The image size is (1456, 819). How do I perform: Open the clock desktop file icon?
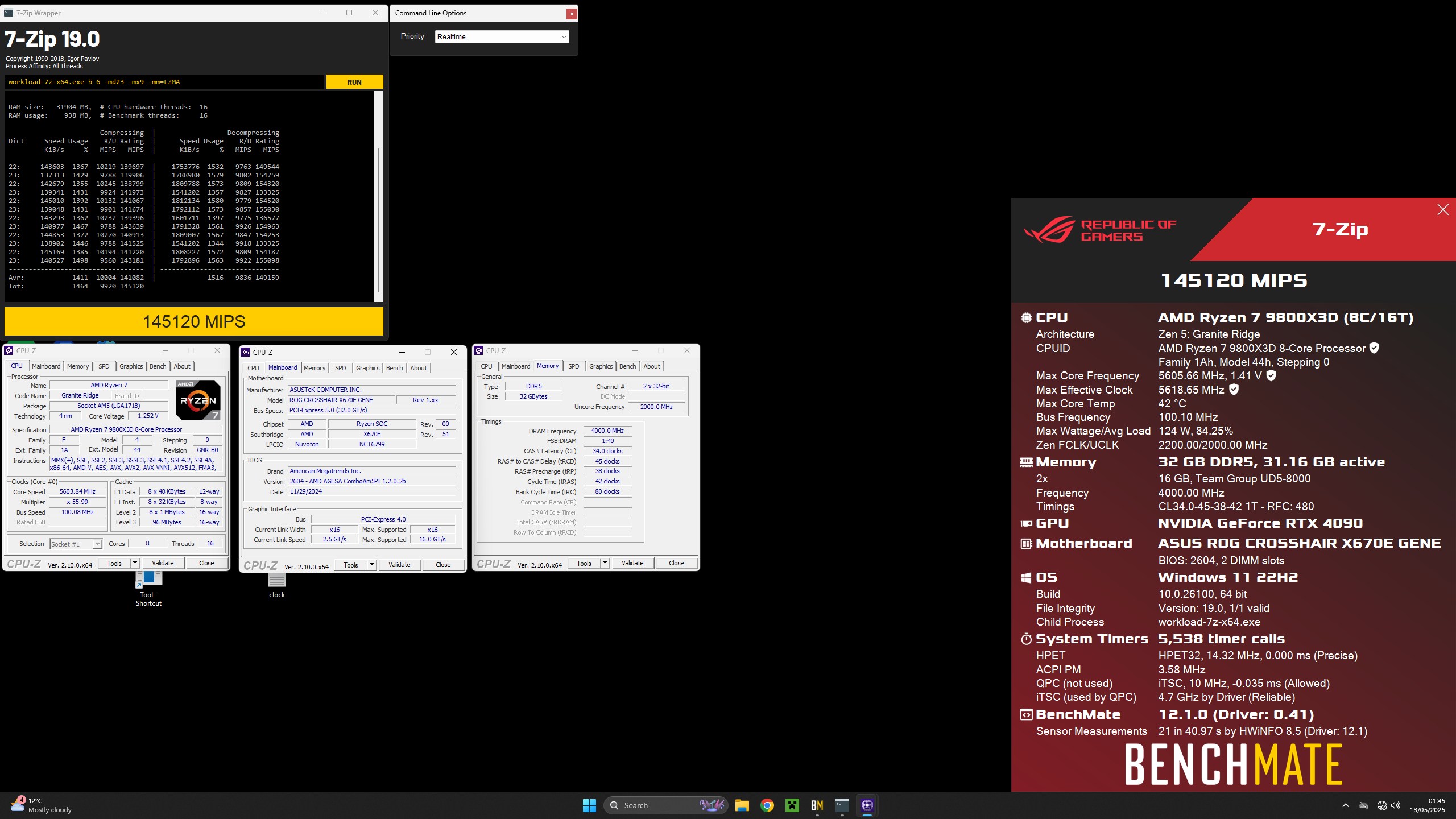[x=277, y=586]
